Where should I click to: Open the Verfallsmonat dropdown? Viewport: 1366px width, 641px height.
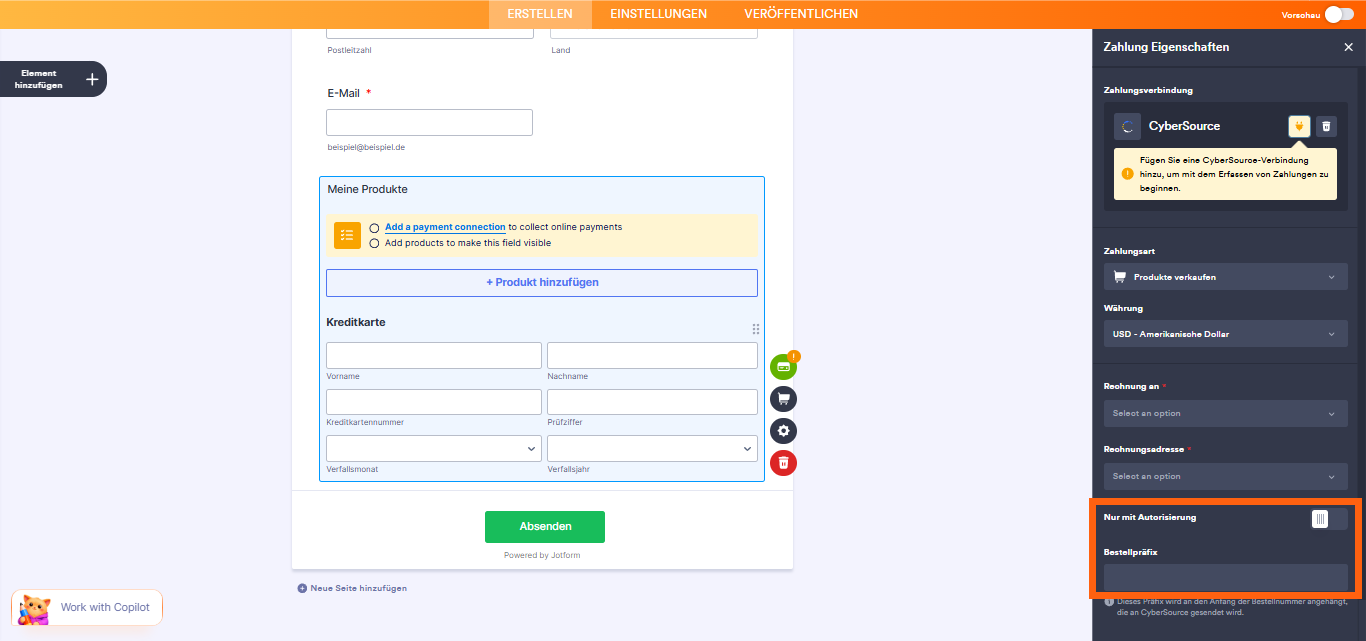433,447
